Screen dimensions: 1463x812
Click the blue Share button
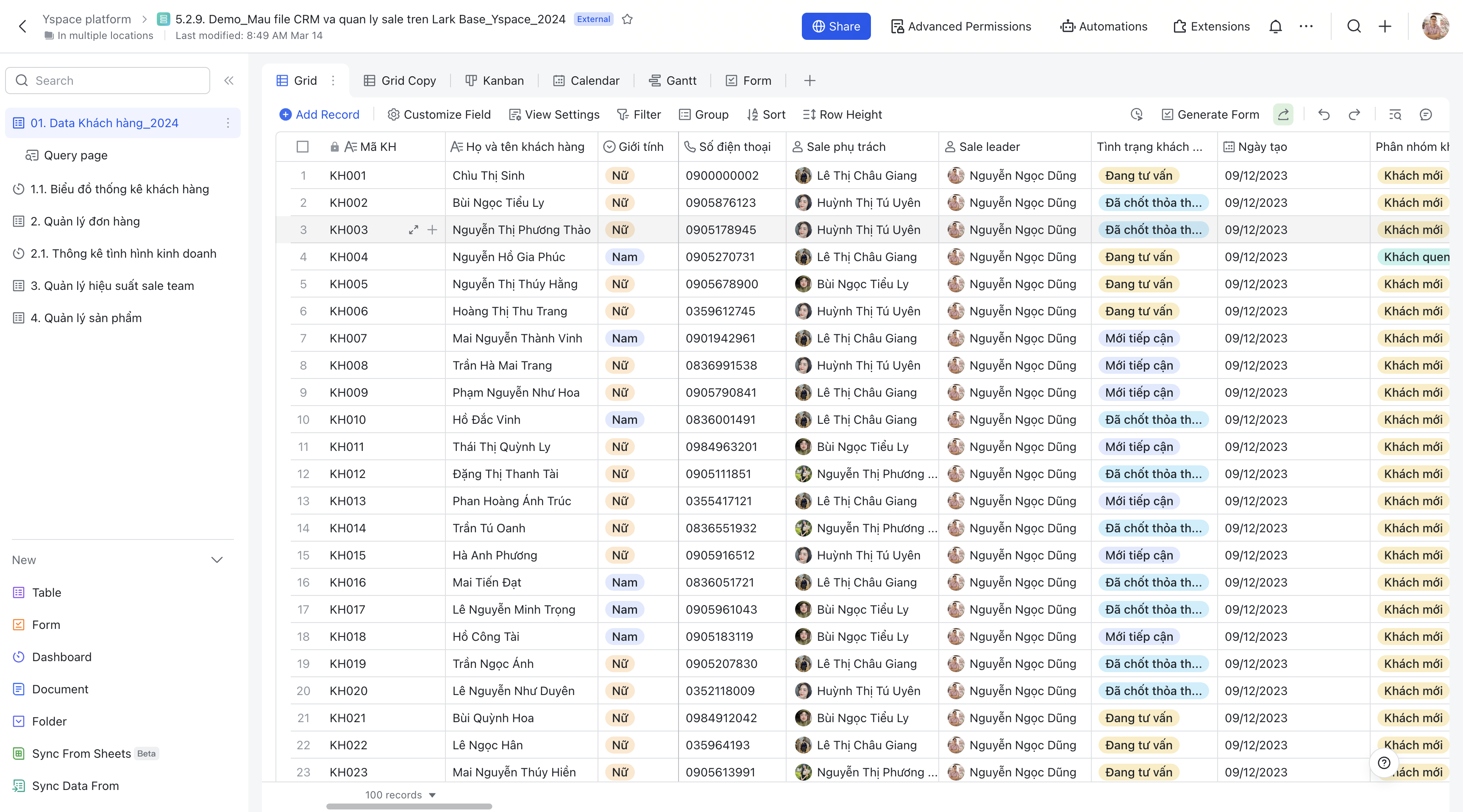click(836, 26)
